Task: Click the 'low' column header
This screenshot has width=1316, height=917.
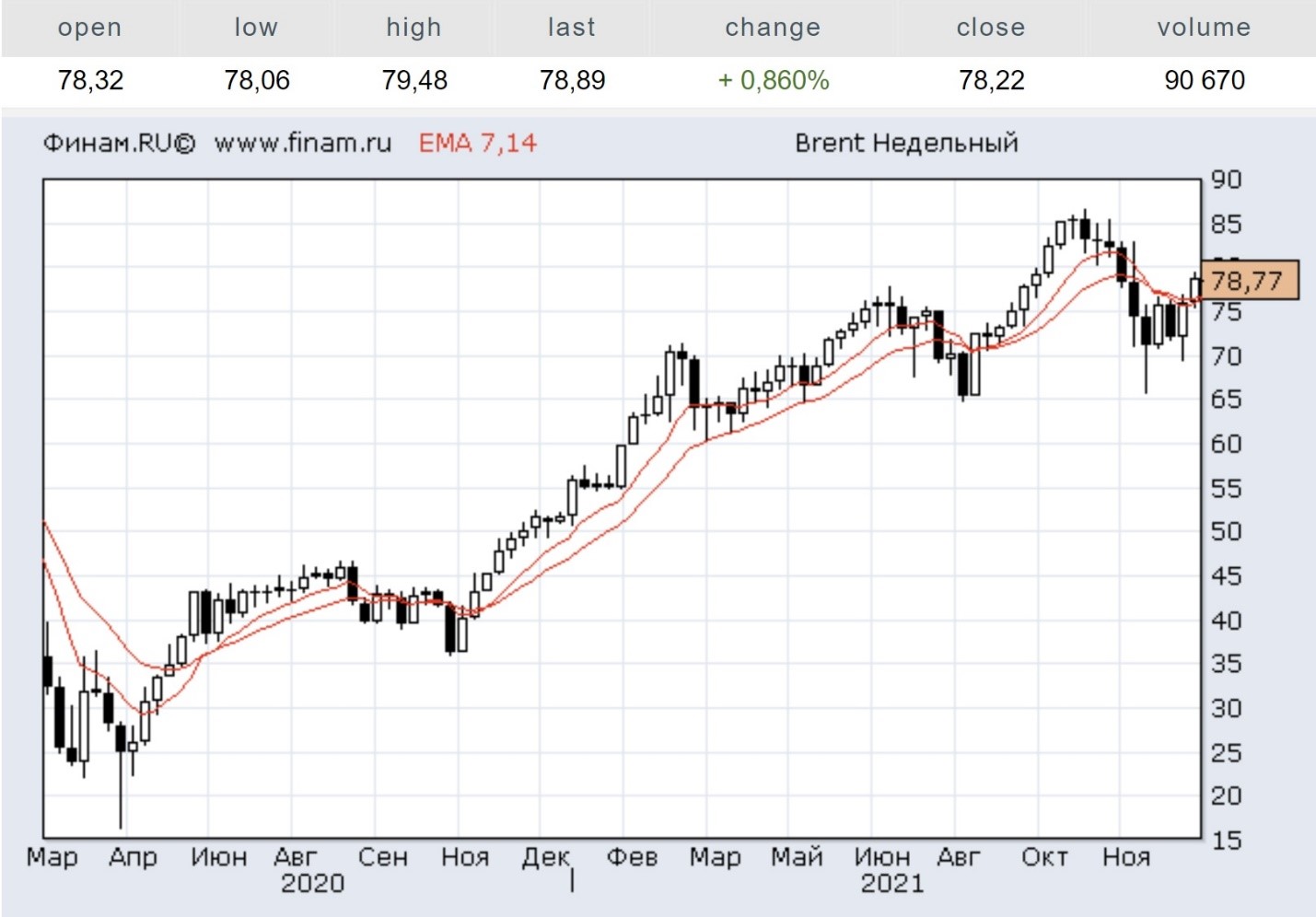Action: click(x=256, y=28)
